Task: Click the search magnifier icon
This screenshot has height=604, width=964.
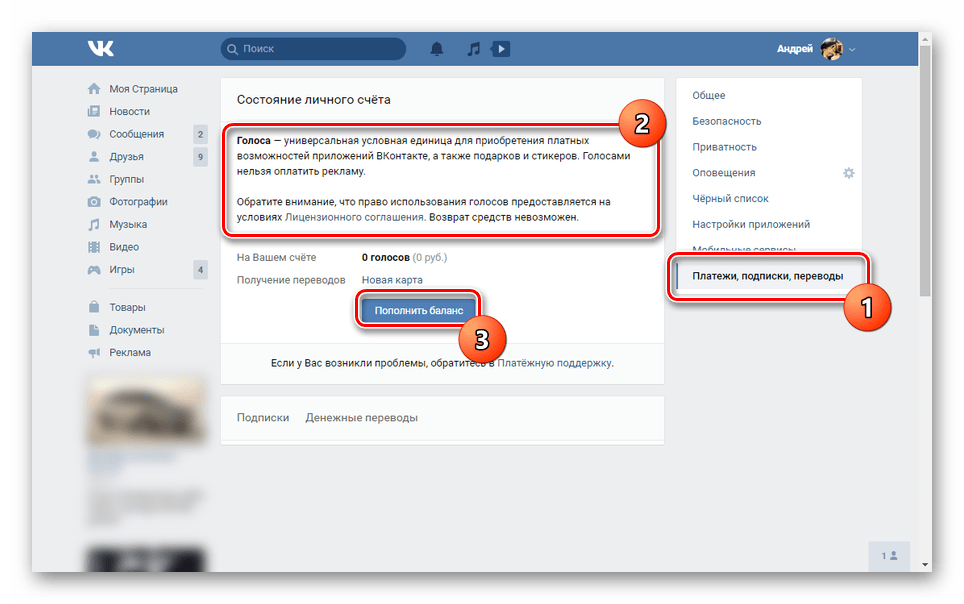Action: [232, 49]
